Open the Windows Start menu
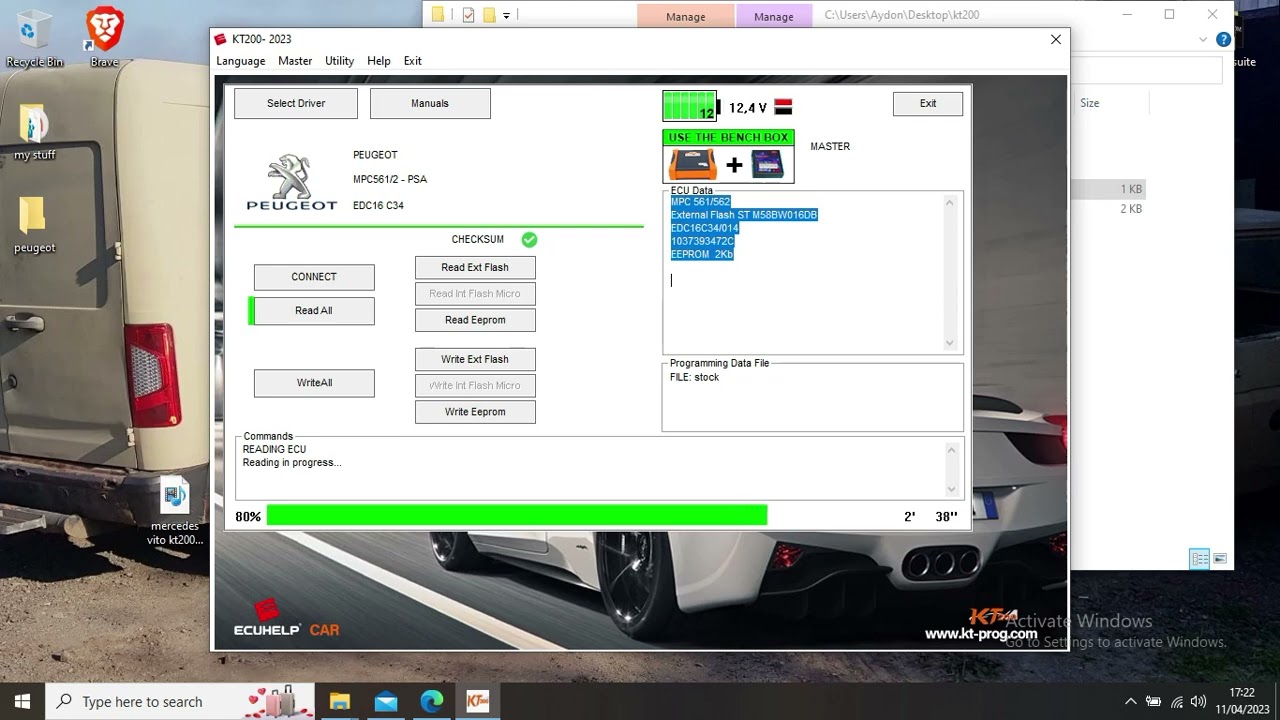 click(22, 701)
